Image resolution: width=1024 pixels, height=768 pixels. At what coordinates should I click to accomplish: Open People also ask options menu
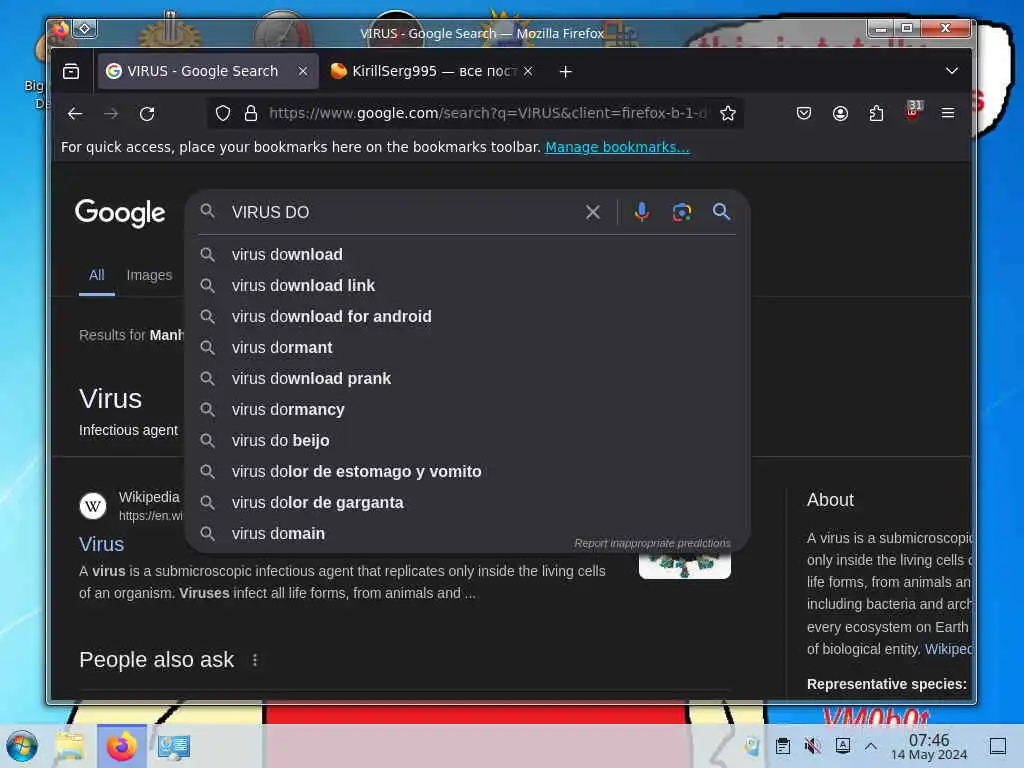255,660
